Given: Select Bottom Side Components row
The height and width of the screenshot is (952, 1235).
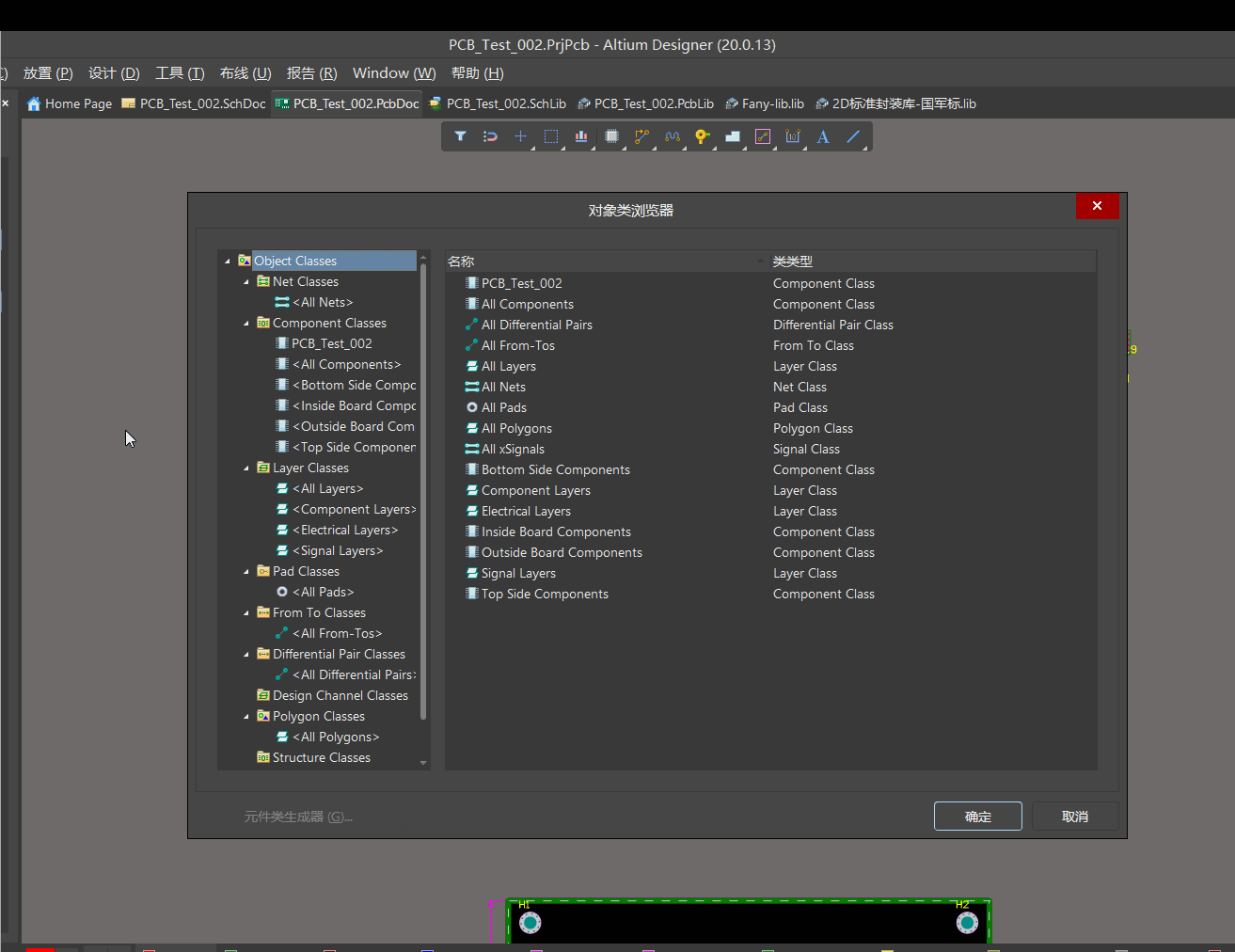Looking at the screenshot, I should pyautogui.click(x=770, y=469).
